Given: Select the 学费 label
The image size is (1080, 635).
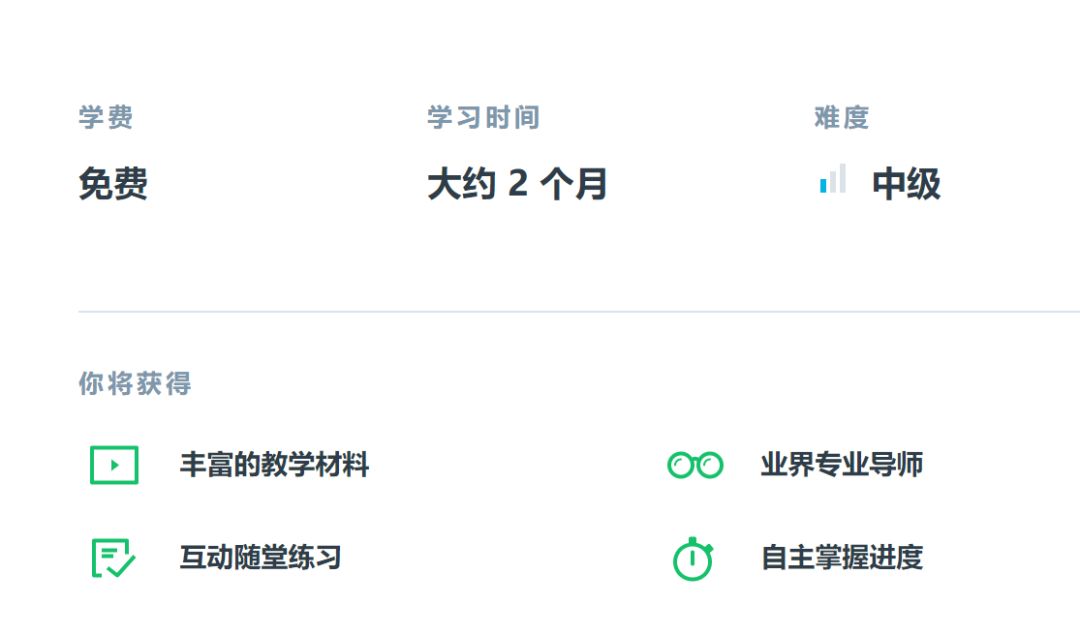Looking at the screenshot, I should pyautogui.click(x=106, y=118).
